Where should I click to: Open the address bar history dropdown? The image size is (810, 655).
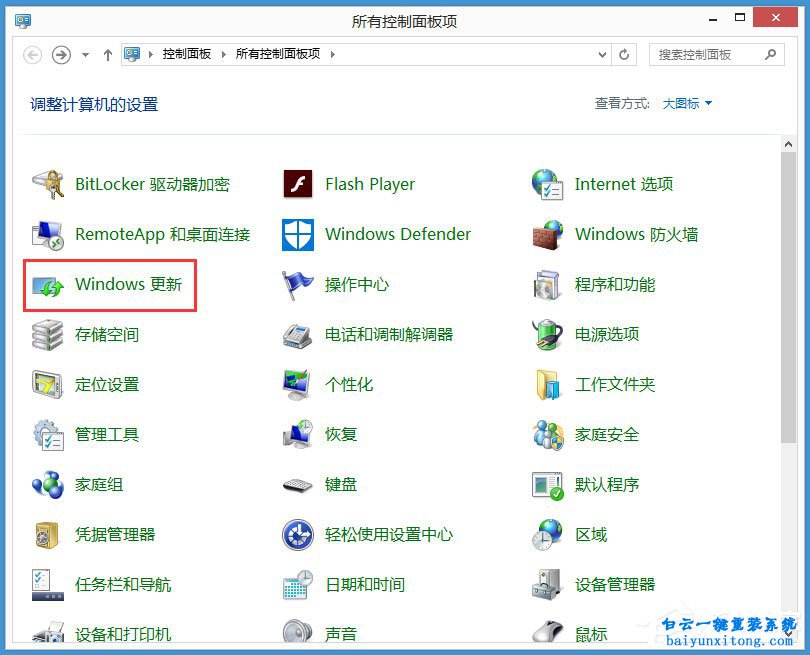click(603, 55)
